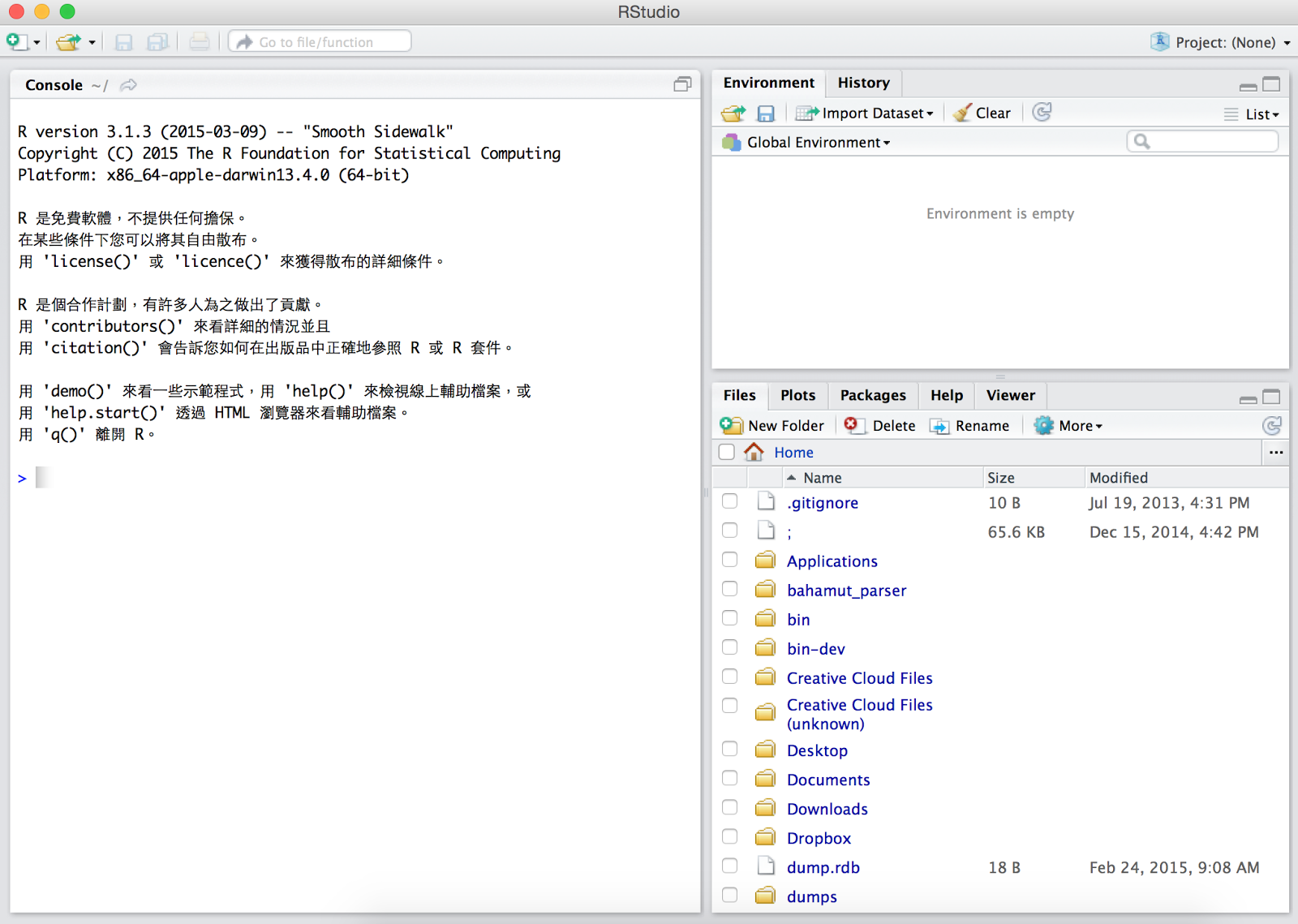Check the Desktop folder checkbox
1298x924 pixels.
click(x=730, y=749)
